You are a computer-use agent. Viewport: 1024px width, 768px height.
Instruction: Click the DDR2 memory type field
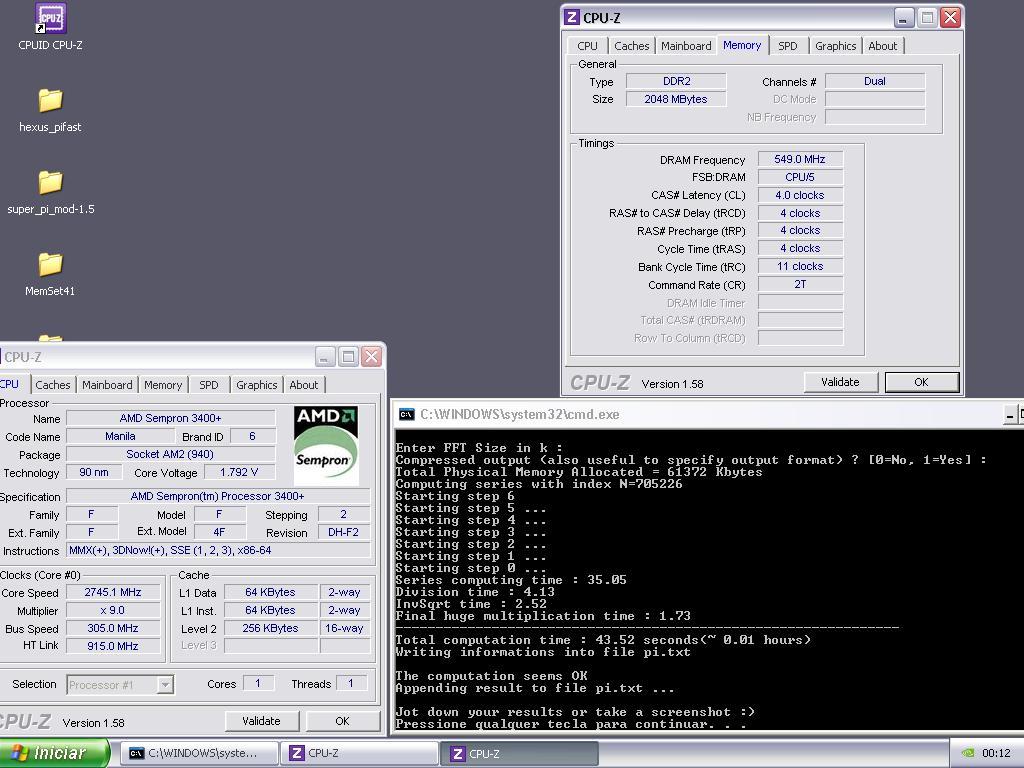676,81
